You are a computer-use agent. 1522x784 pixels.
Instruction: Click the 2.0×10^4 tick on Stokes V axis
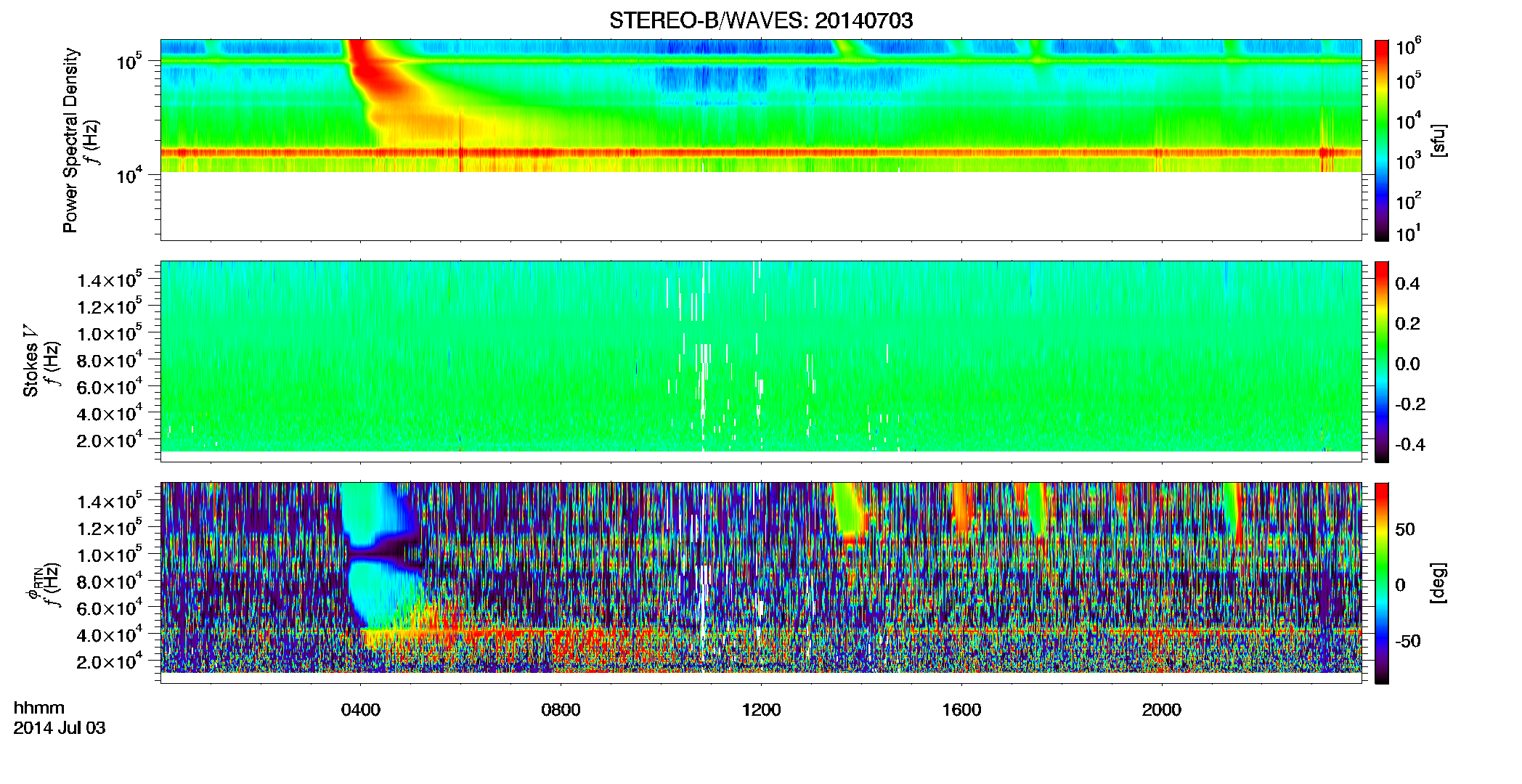pyautogui.click(x=109, y=441)
